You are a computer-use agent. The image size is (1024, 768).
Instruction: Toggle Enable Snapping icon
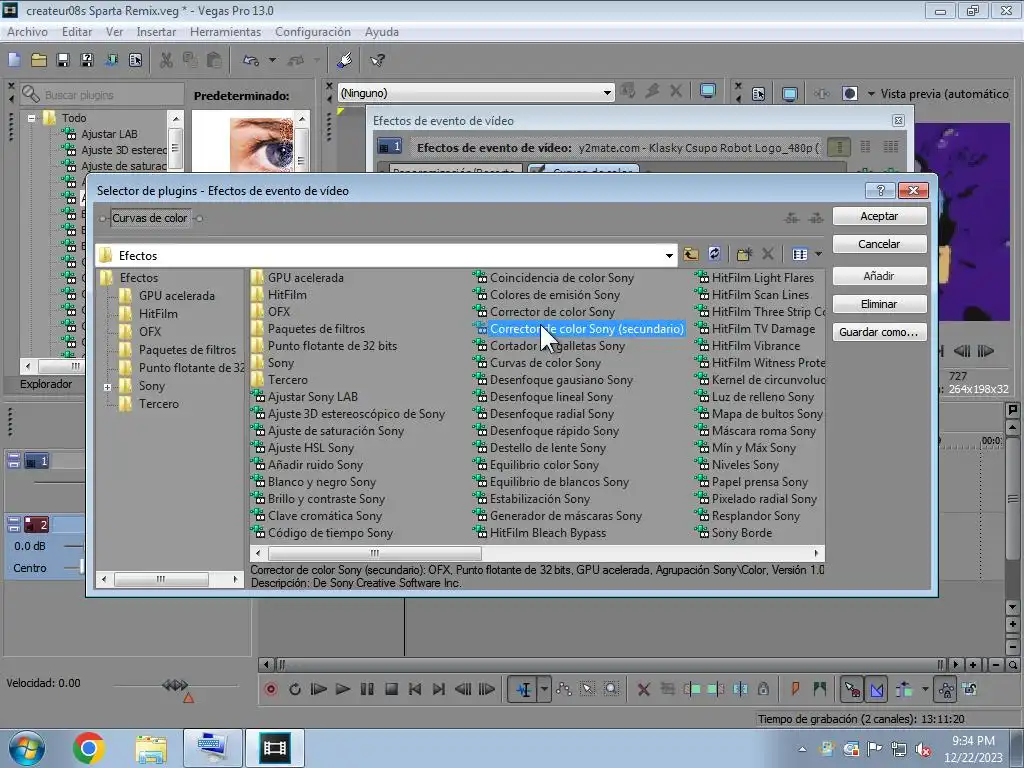852,689
